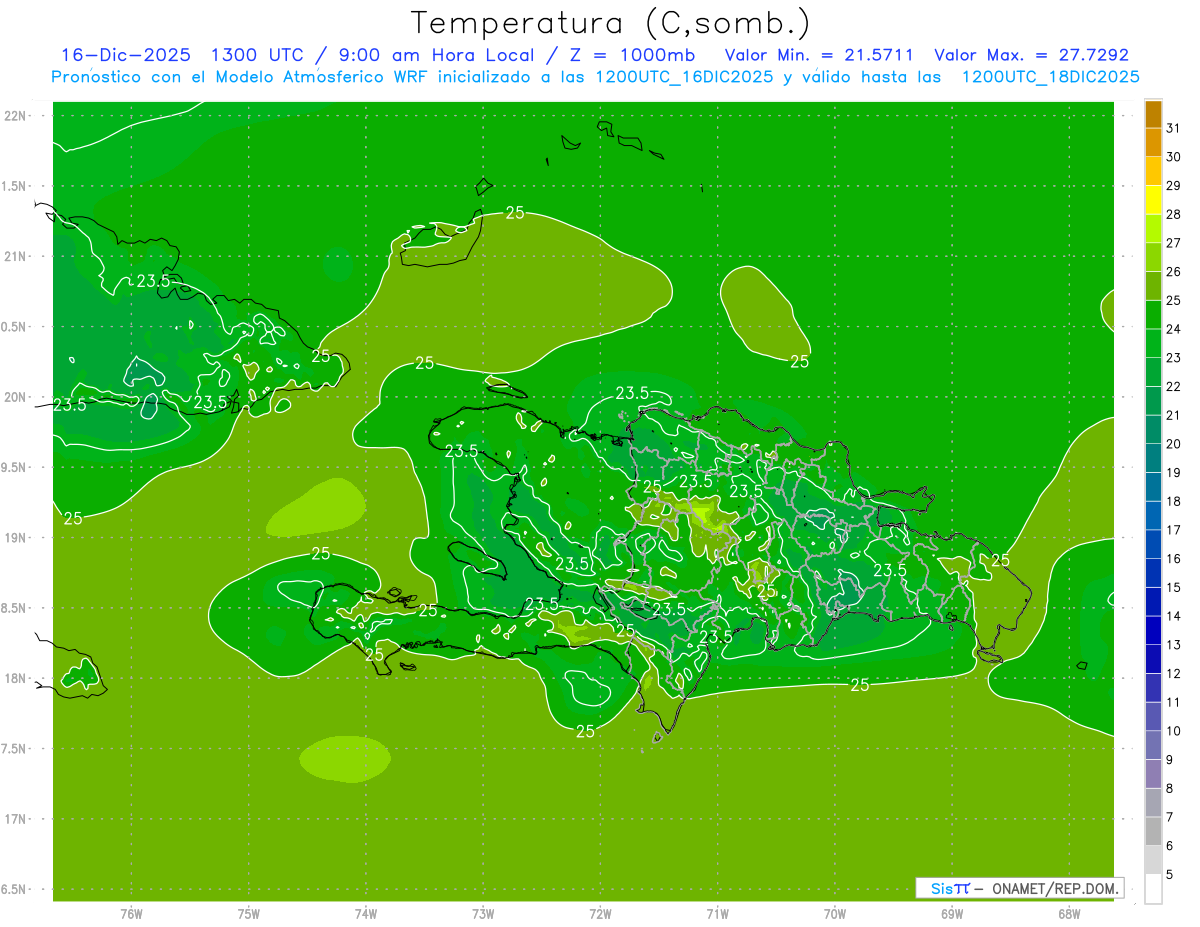Click the '18N' latitude axis label
Image resolution: width=1200 pixels, height=927 pixels.
[x=16, y=678]
